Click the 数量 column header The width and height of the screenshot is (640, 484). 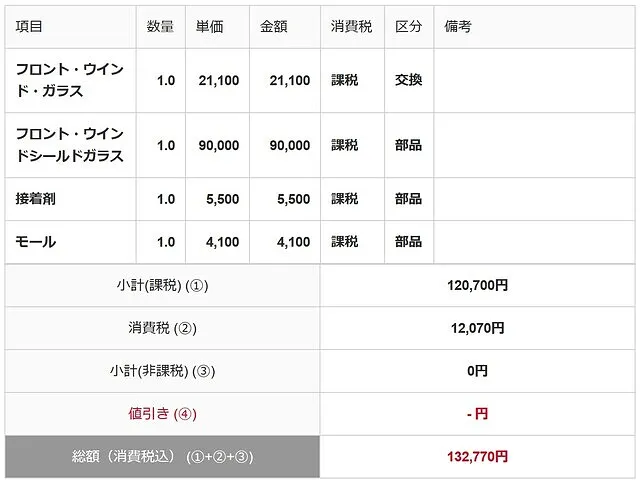(159, 26)
